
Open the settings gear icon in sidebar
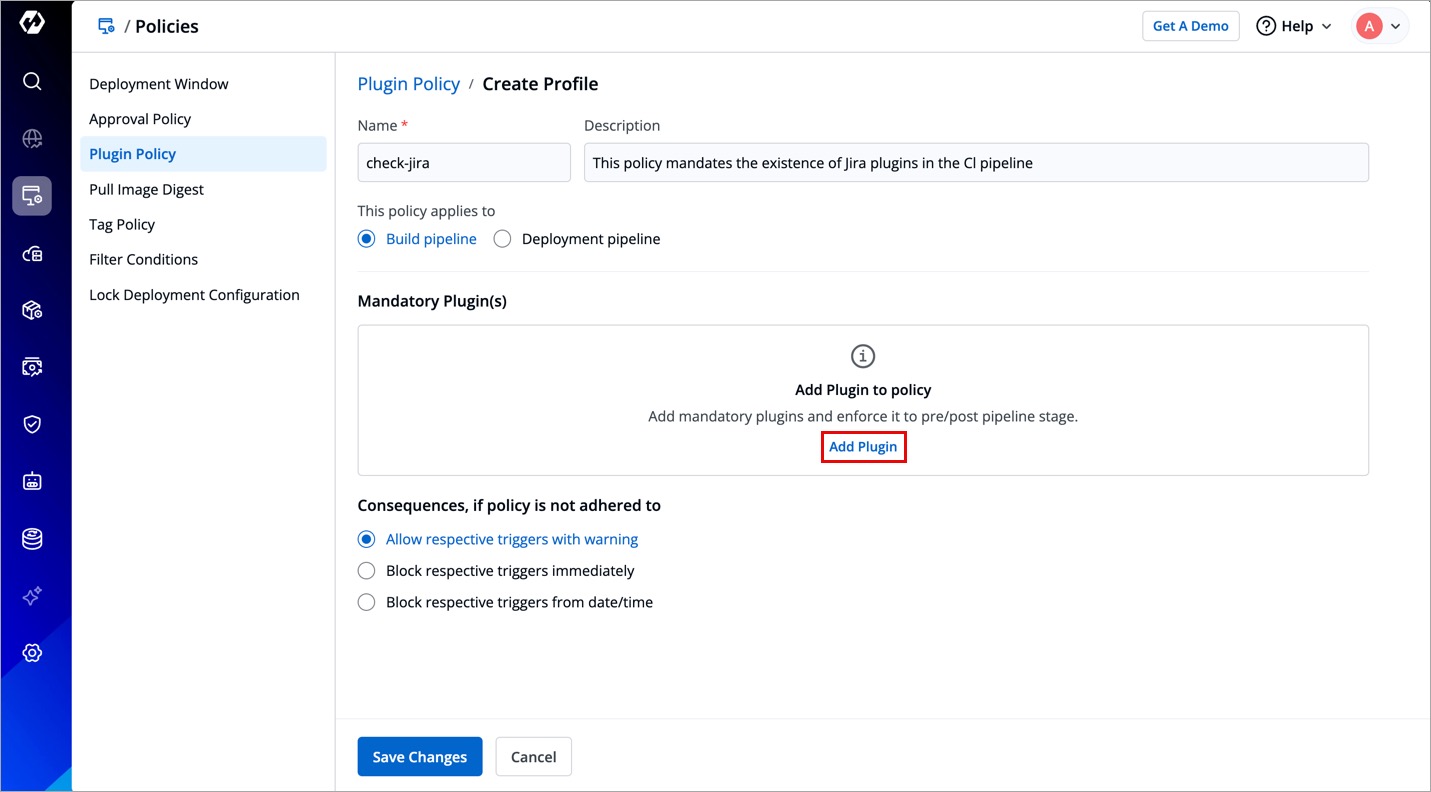pyautogui.click(x=32, y=653)
